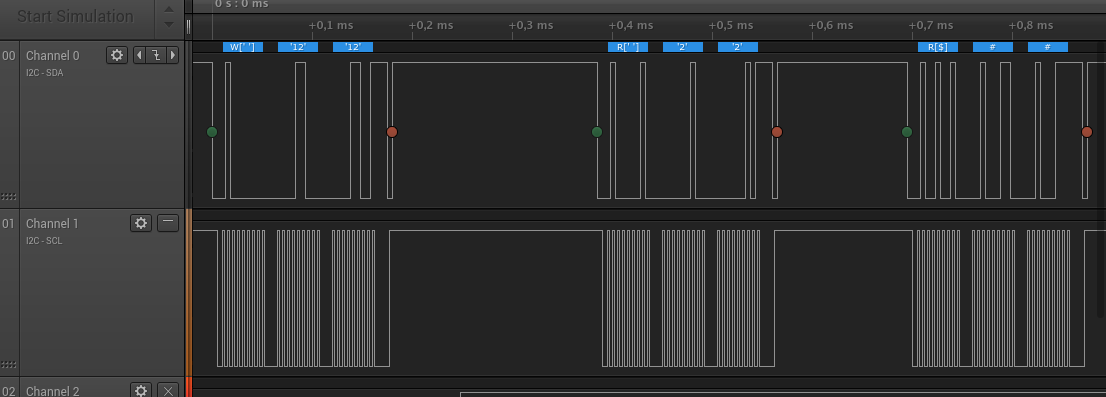This screenshot has width=1106, height=397.
Task: Open Channel 0 settings gear
Action: point(117,55)
